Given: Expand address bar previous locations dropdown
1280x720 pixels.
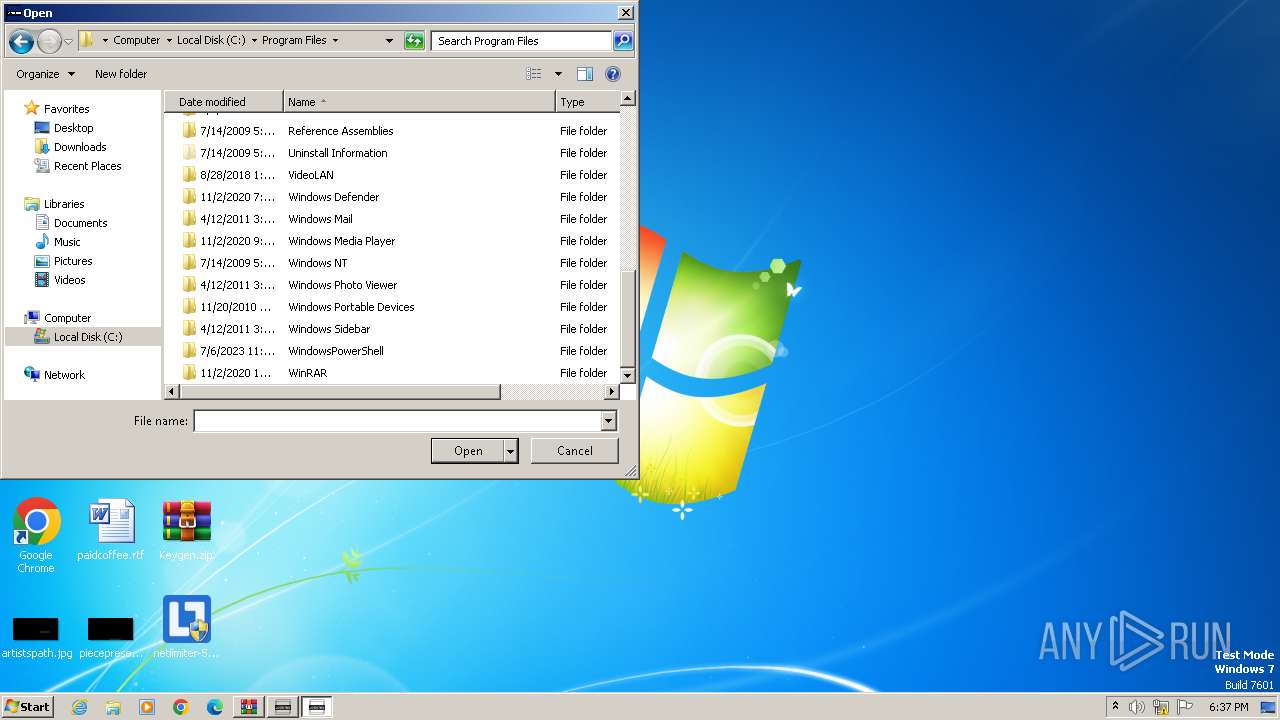Looking at the screenshot, I should click(x=389, y=41).
